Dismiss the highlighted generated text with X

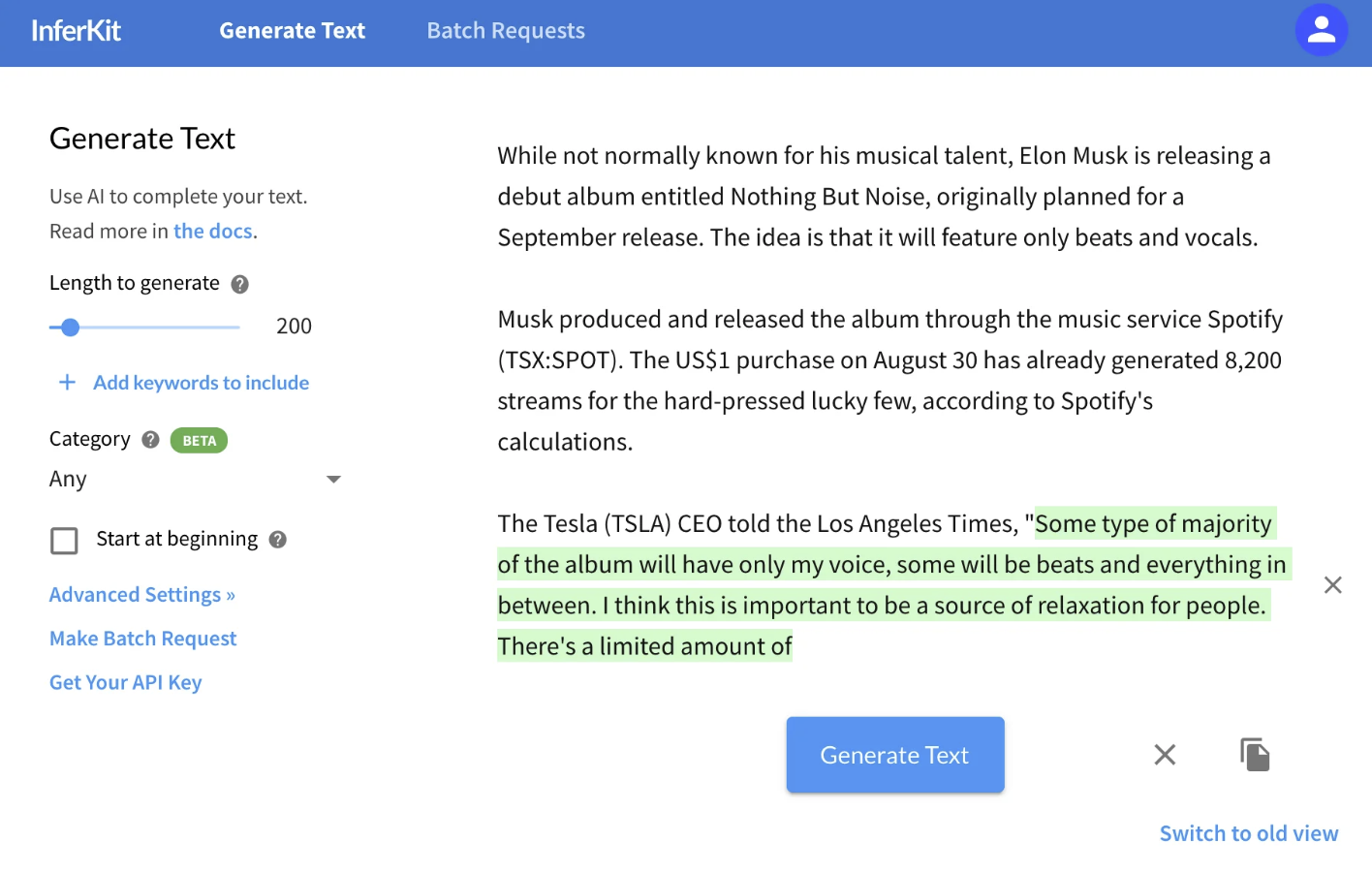(1332, 585)
